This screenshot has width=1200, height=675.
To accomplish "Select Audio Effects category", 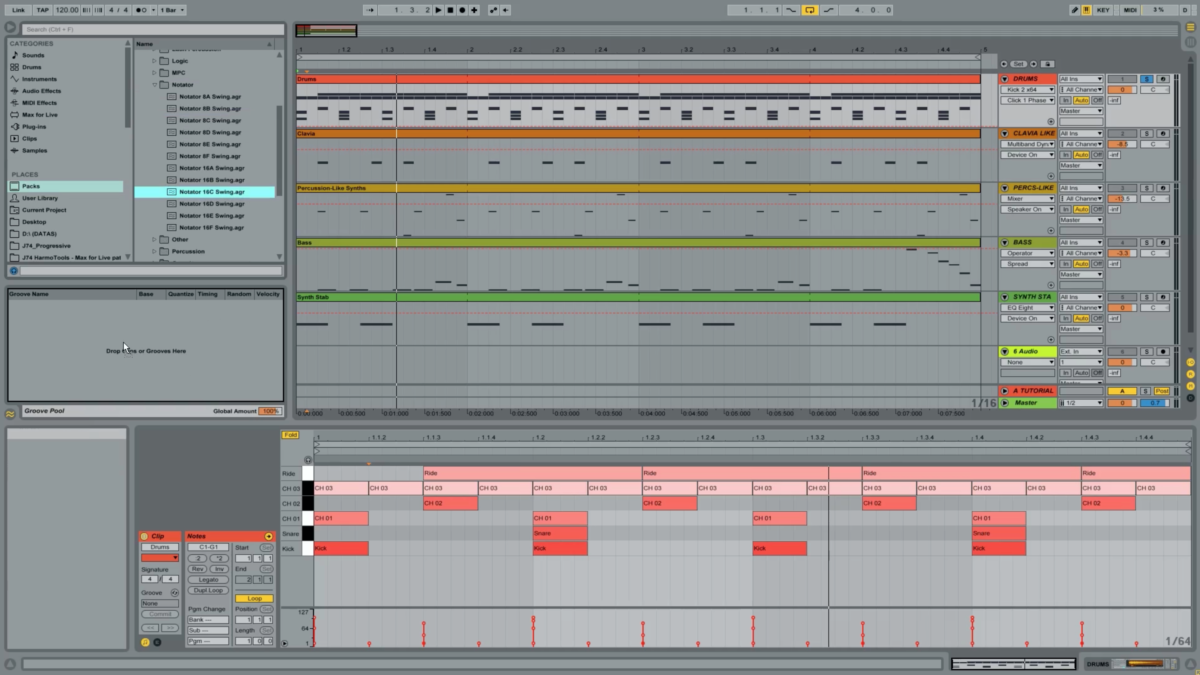I will pyautogui.click(x=41, y=91).
